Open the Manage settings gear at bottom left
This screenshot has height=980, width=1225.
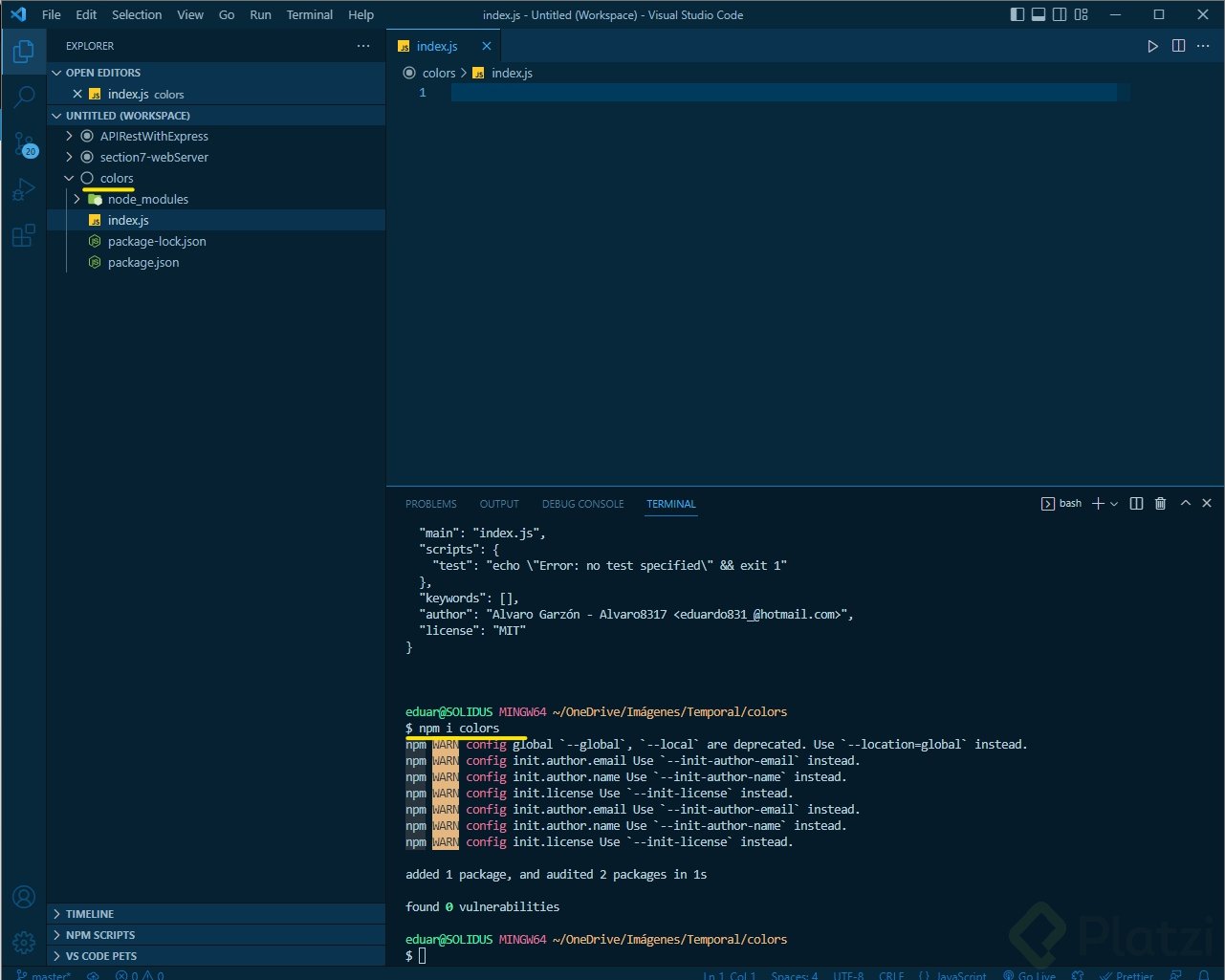(24, 942)
